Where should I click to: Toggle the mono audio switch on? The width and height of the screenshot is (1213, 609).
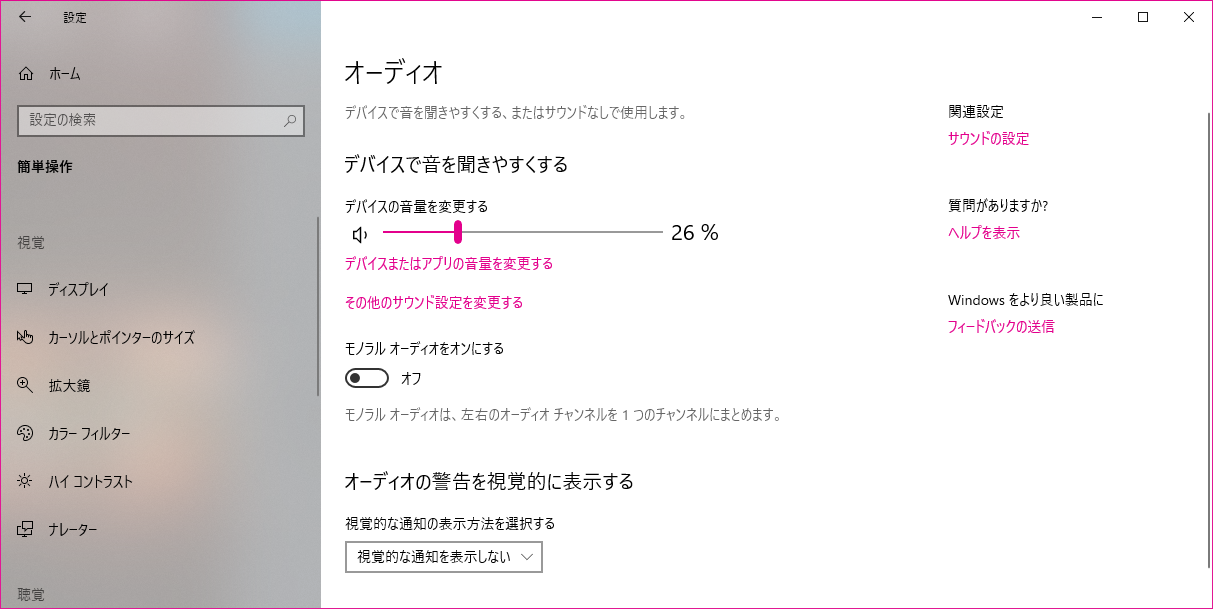(366, 378)
